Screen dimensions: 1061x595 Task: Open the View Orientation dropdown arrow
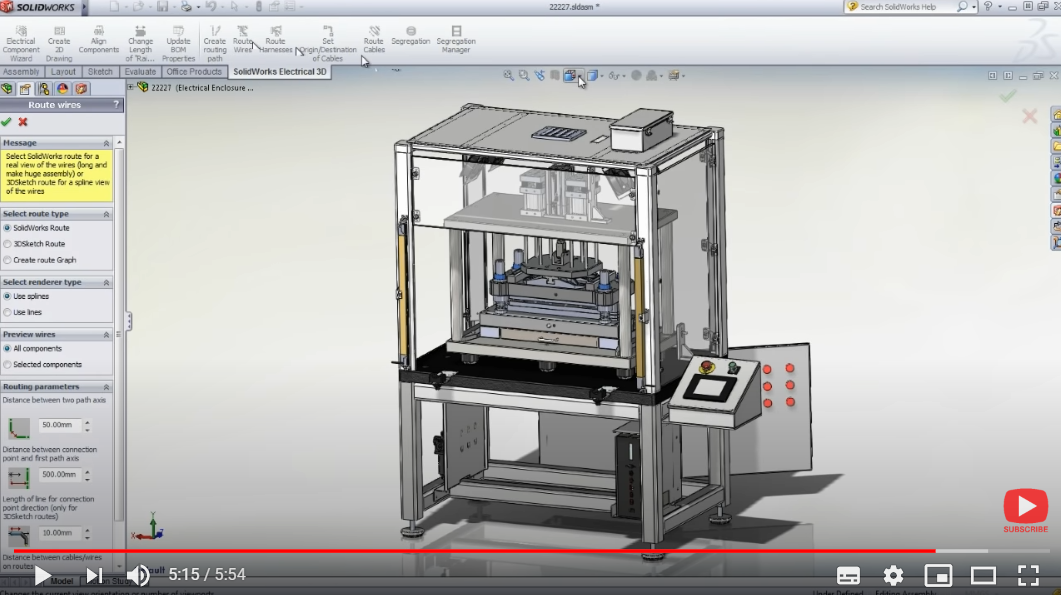tap(579, 76)
